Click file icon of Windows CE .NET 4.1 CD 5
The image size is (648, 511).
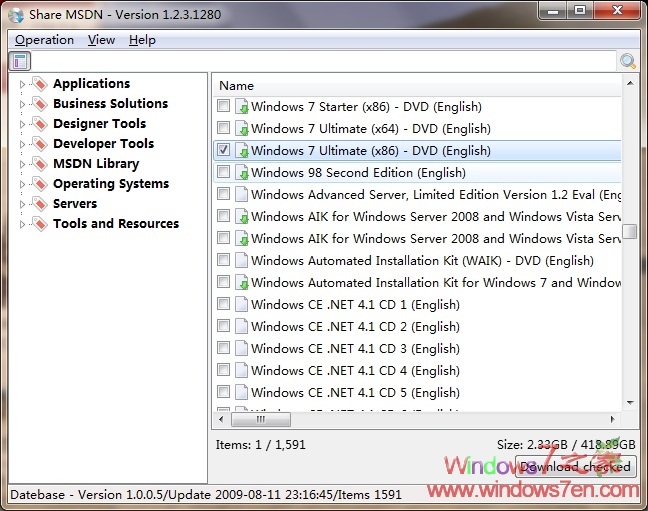241,392
